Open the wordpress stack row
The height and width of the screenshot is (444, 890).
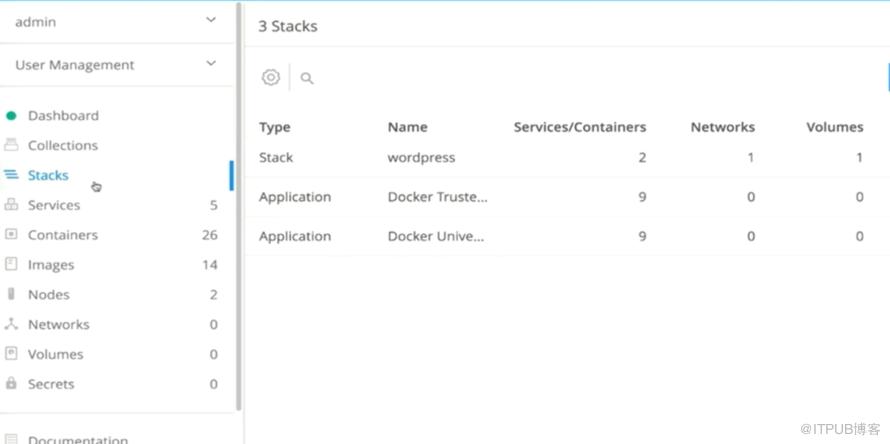[x=566, y=157]
